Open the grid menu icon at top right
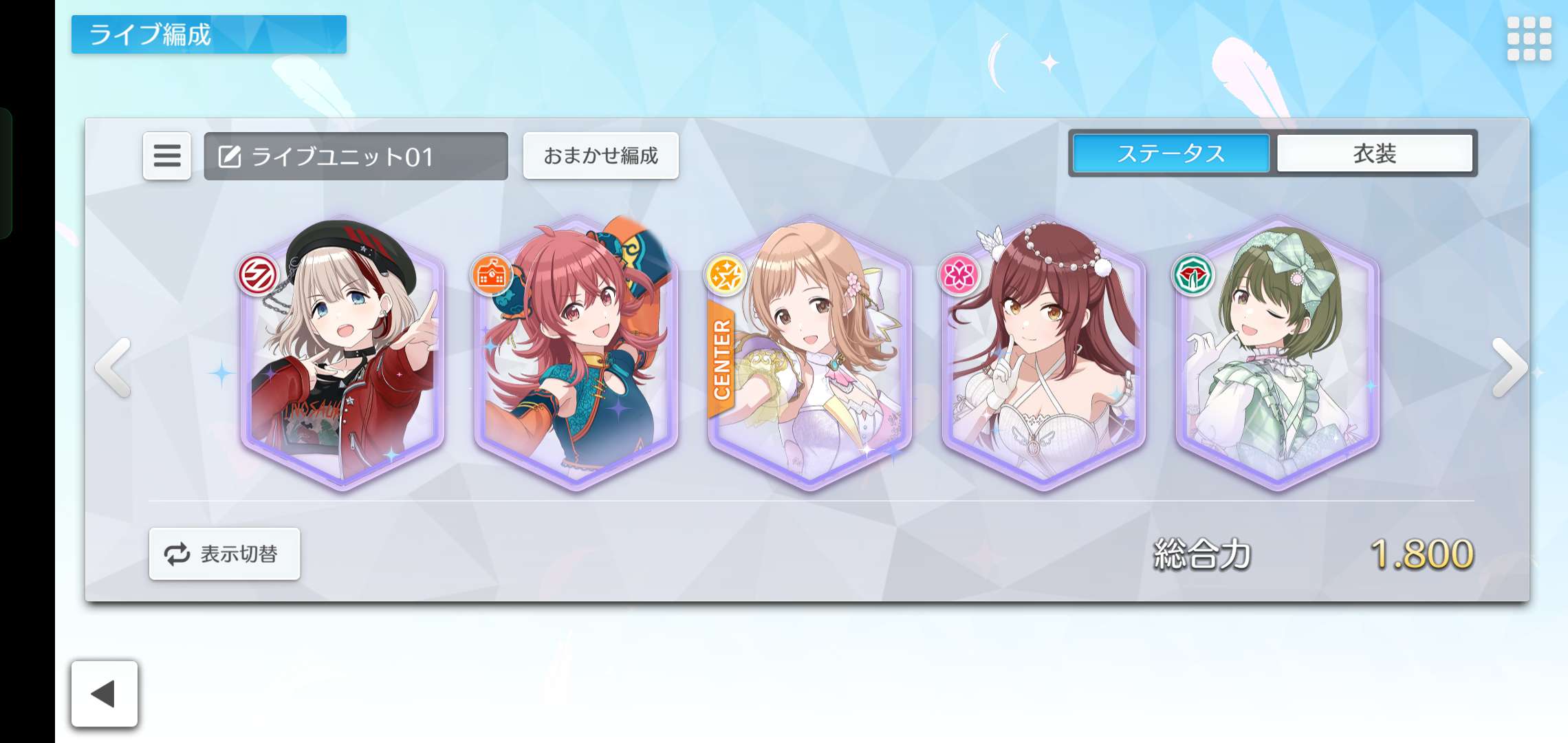Screen dimensions: 1568x743 (1529, 38)
